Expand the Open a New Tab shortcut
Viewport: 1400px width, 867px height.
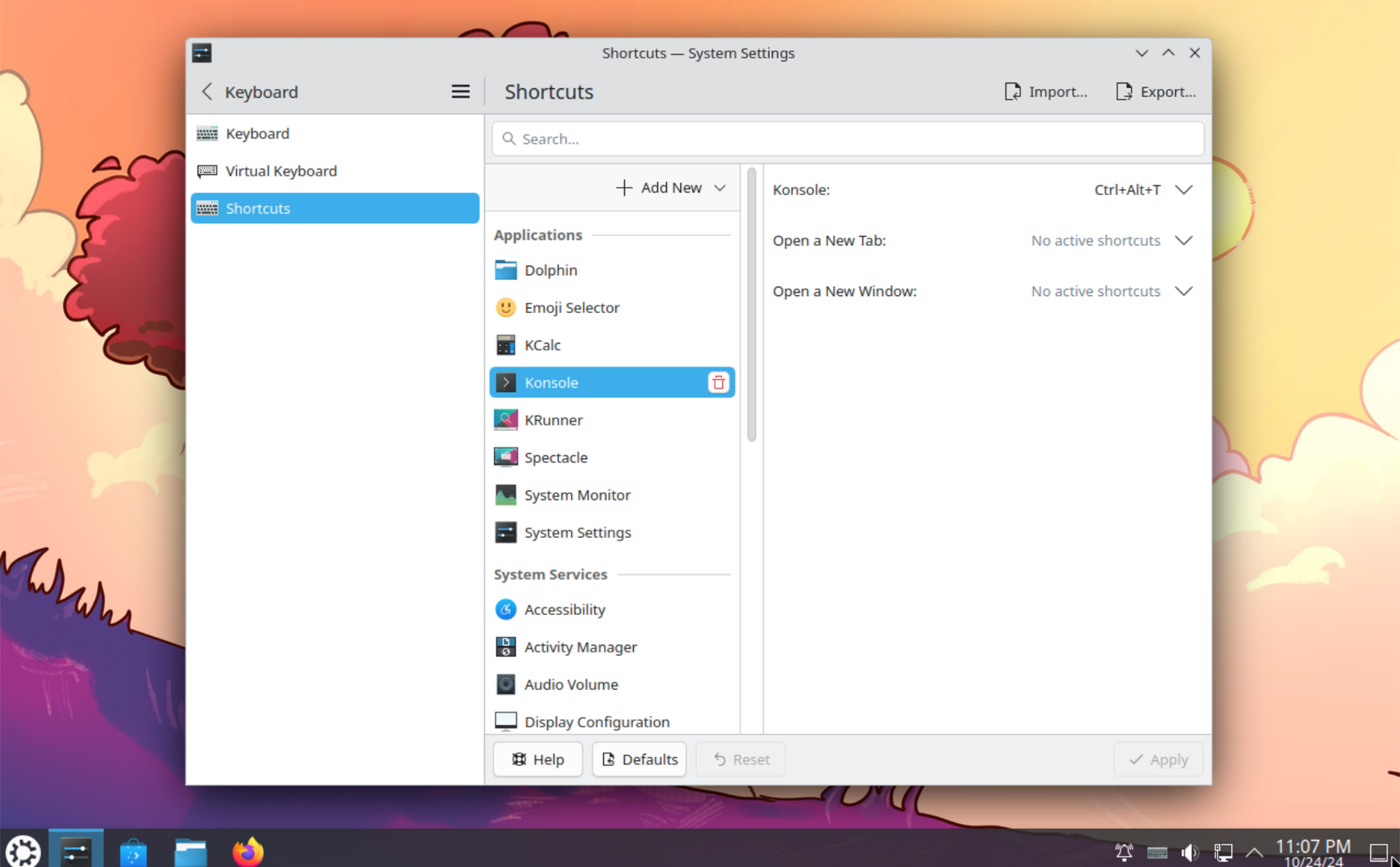(1184, 240)
